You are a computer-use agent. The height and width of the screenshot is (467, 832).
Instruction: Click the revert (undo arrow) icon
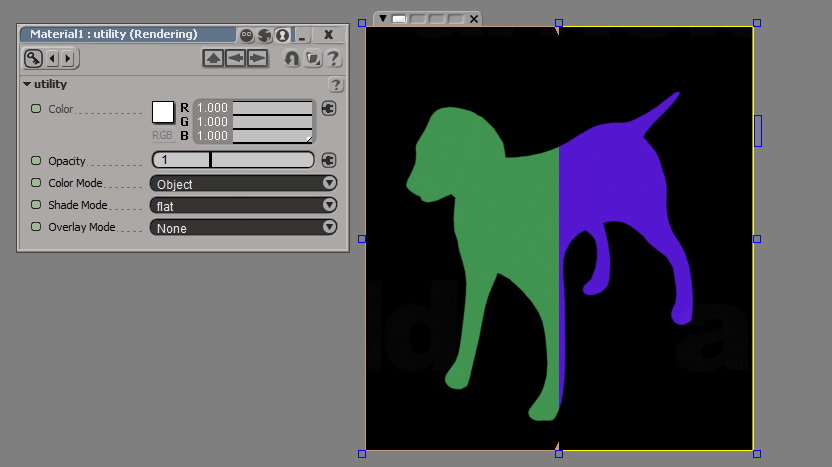pos(291,58)
